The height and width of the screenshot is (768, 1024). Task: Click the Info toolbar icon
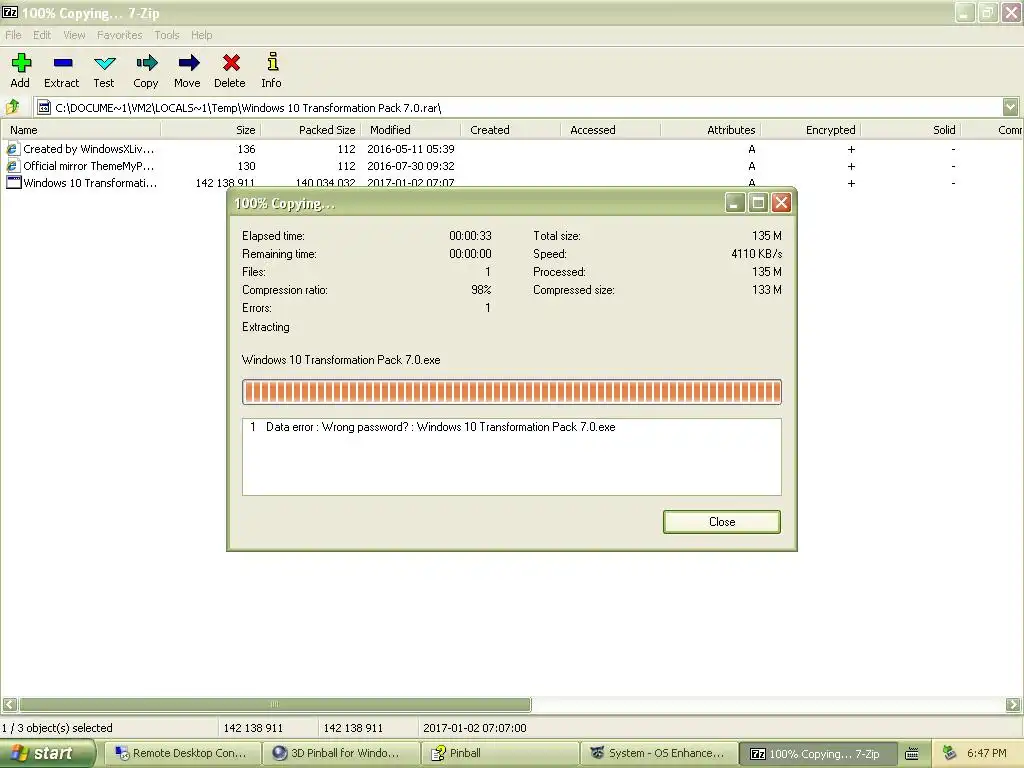272,62
